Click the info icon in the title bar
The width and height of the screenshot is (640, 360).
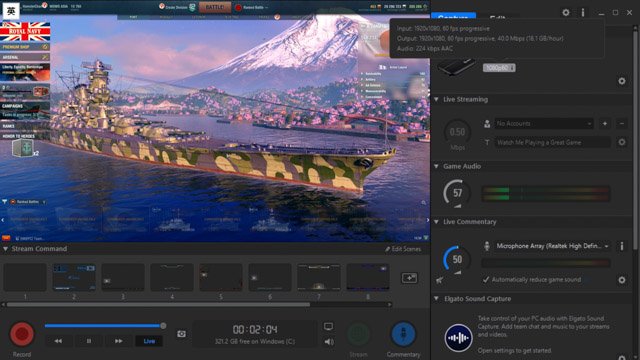pyautogui.click(x=583, y=13)
